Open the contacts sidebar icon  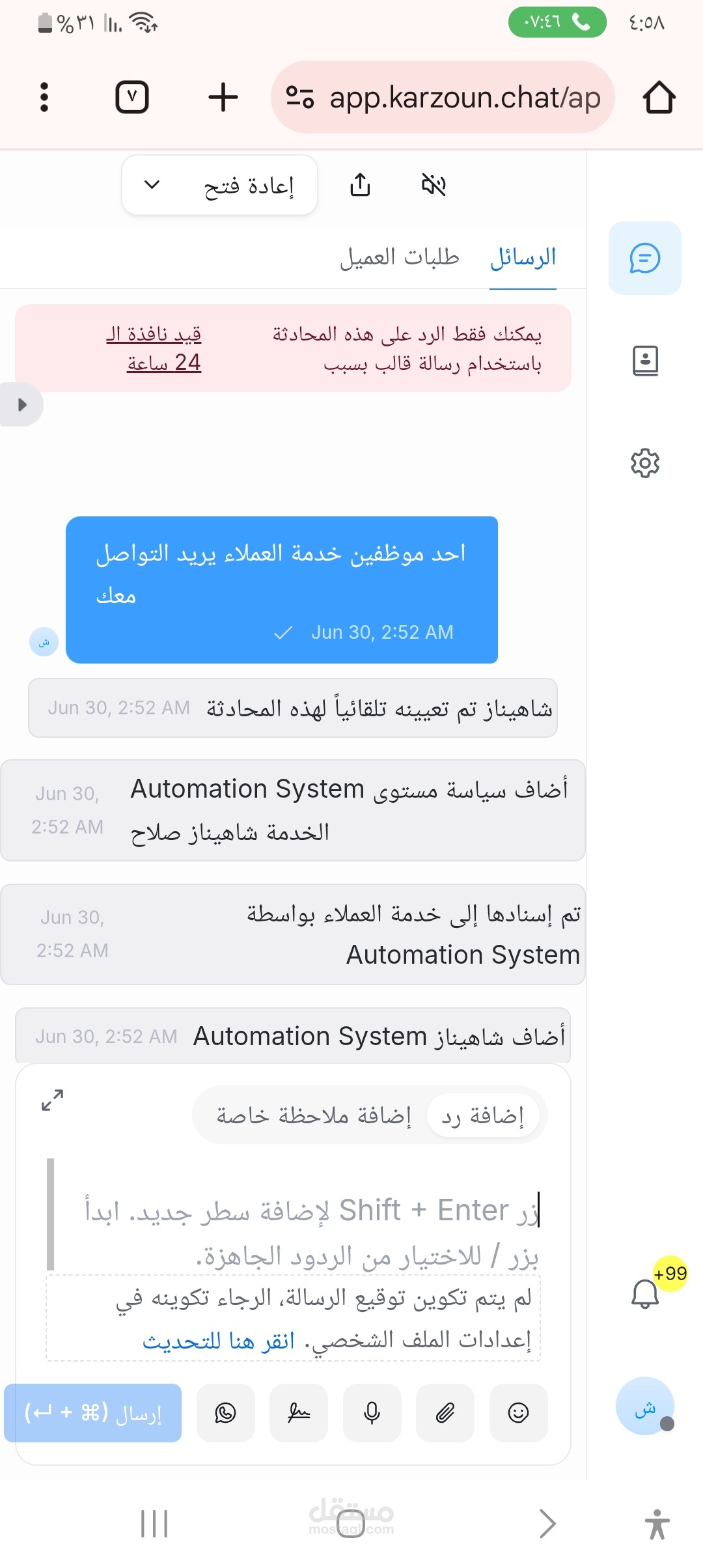click(645, 361)
